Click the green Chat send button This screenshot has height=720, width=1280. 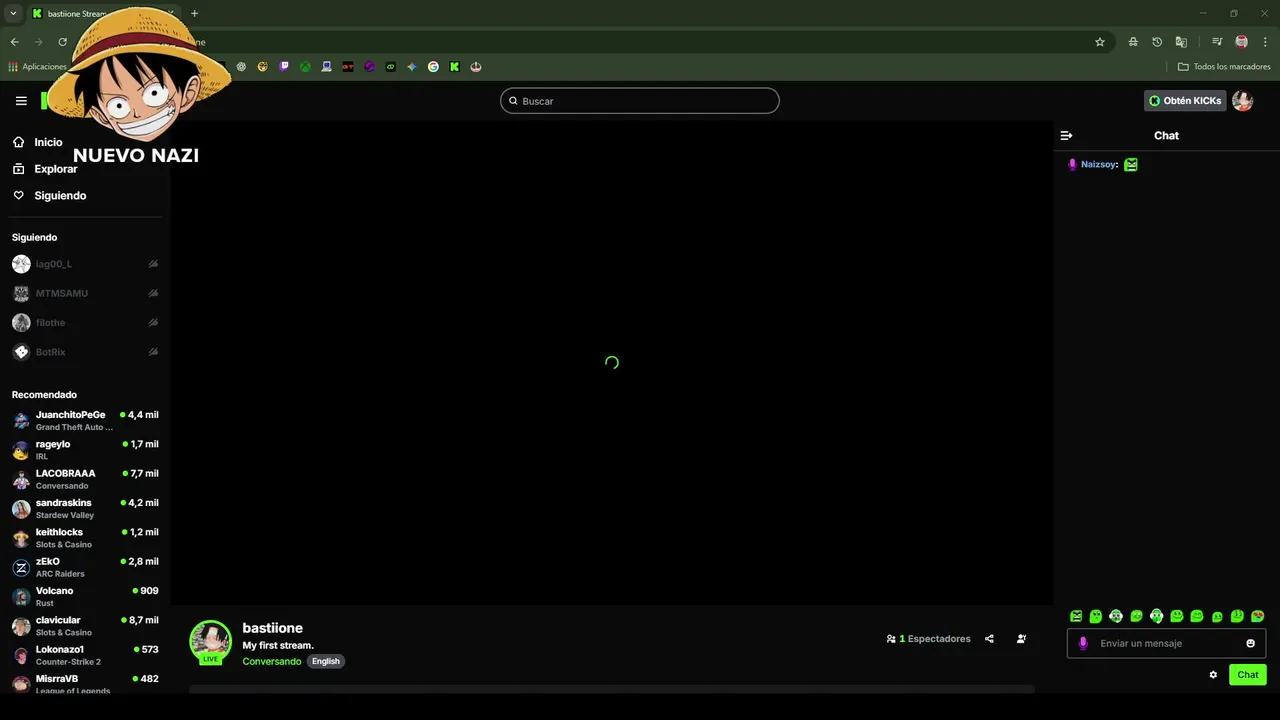point(1248,675)
